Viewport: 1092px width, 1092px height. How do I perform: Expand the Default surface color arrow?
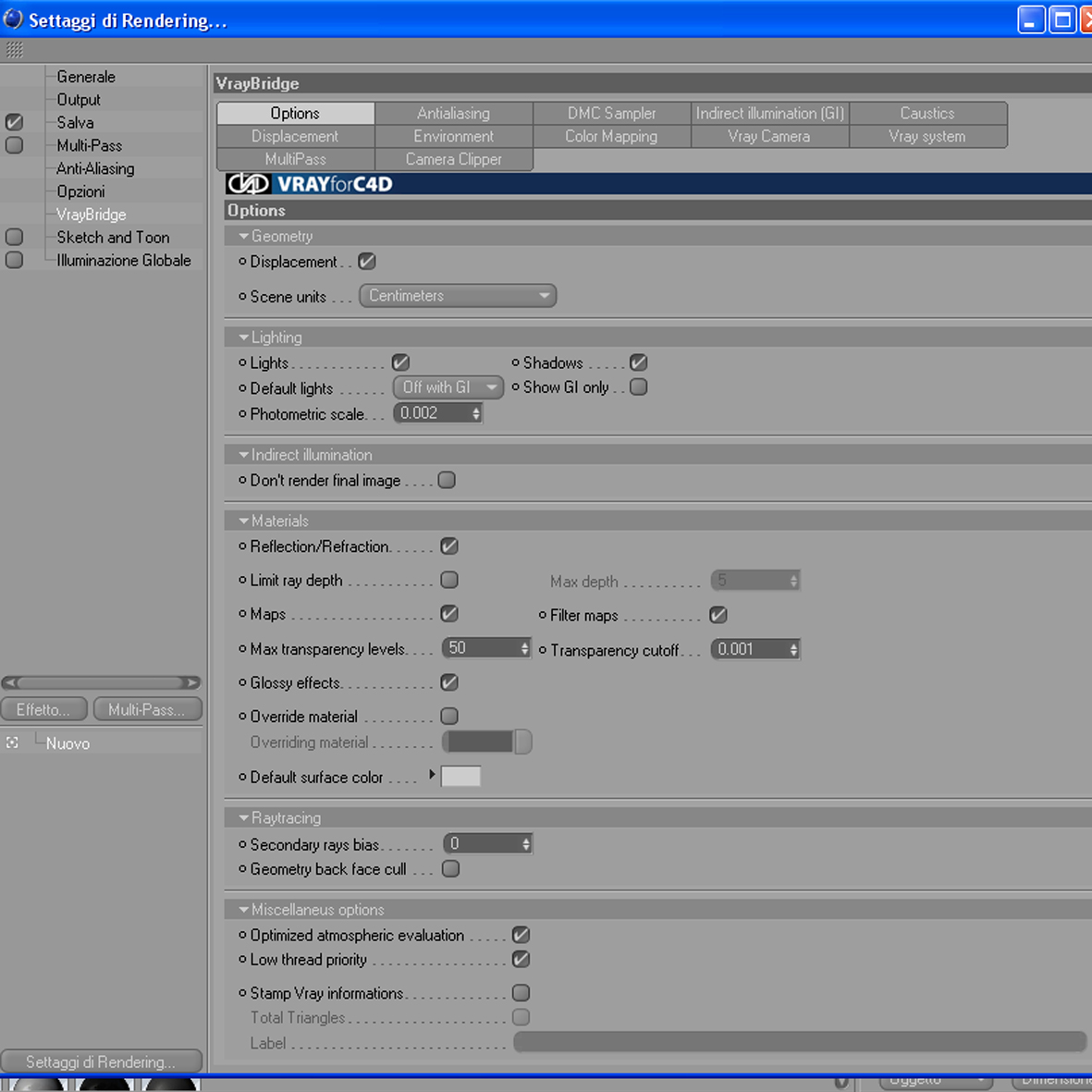tap(432, 775)
